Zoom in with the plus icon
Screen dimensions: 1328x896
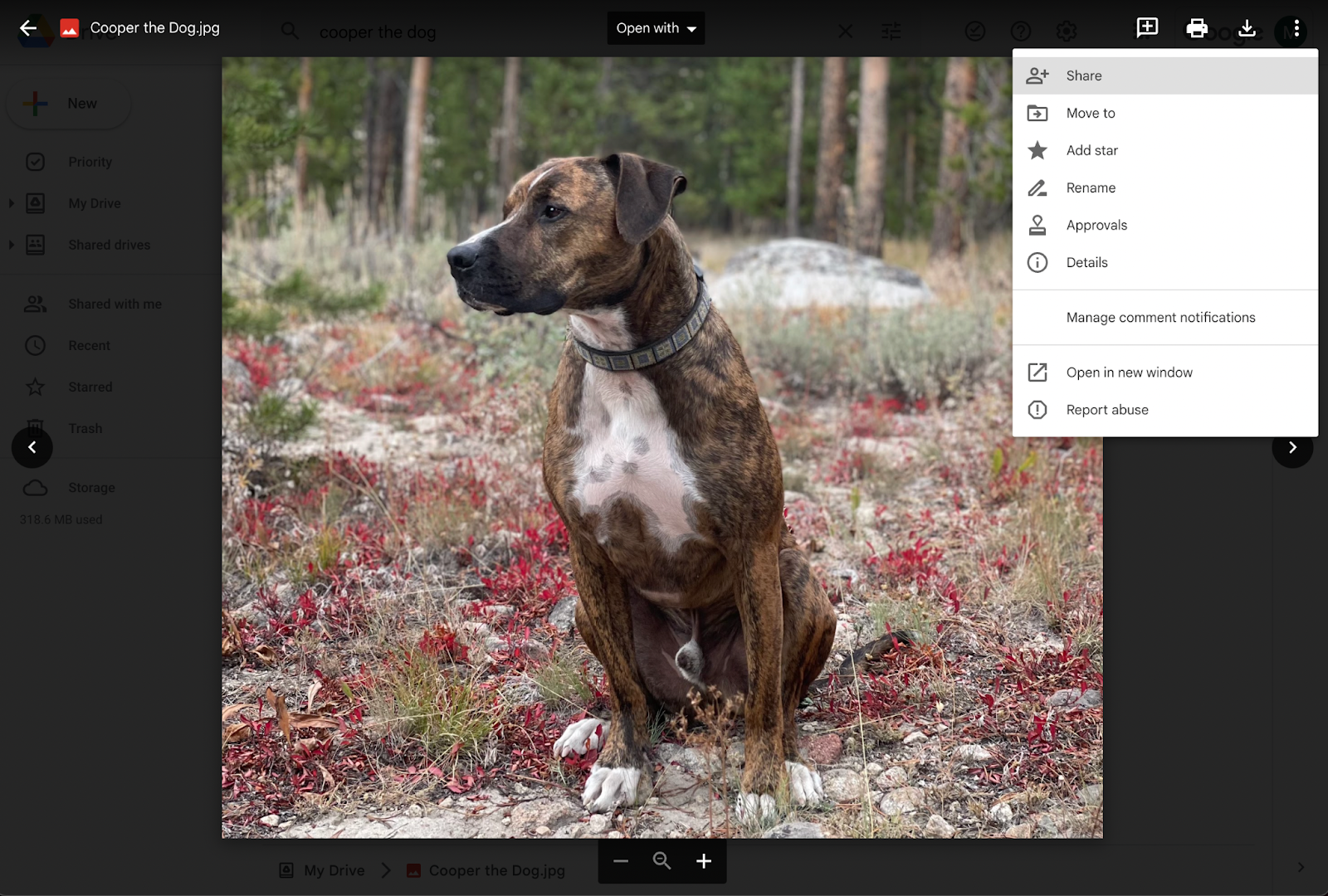coord(704,861)
